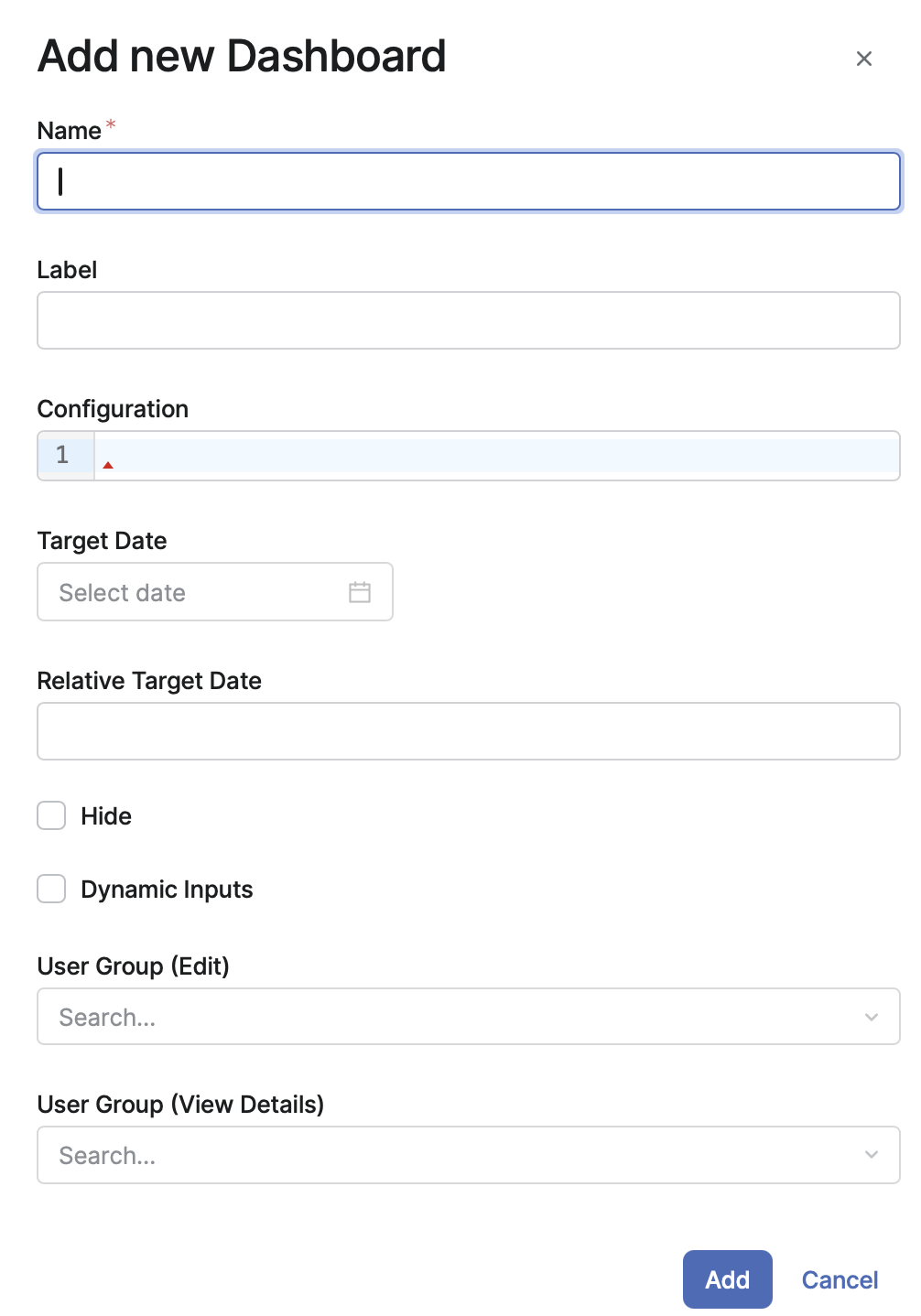The width and height of the screenshot is (921, 1316).
Task: Tick the Hide checkbox
Action: click(x=51, y=815)
